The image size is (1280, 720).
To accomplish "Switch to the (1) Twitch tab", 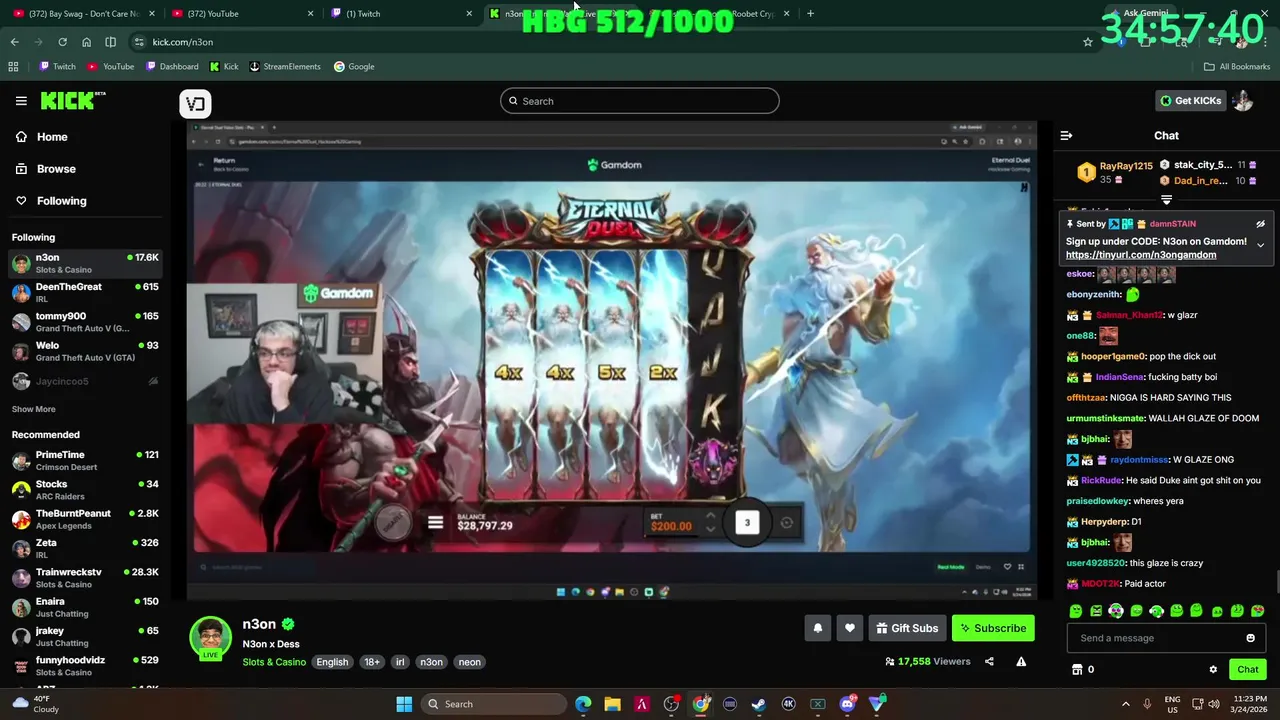I will 400,14.
